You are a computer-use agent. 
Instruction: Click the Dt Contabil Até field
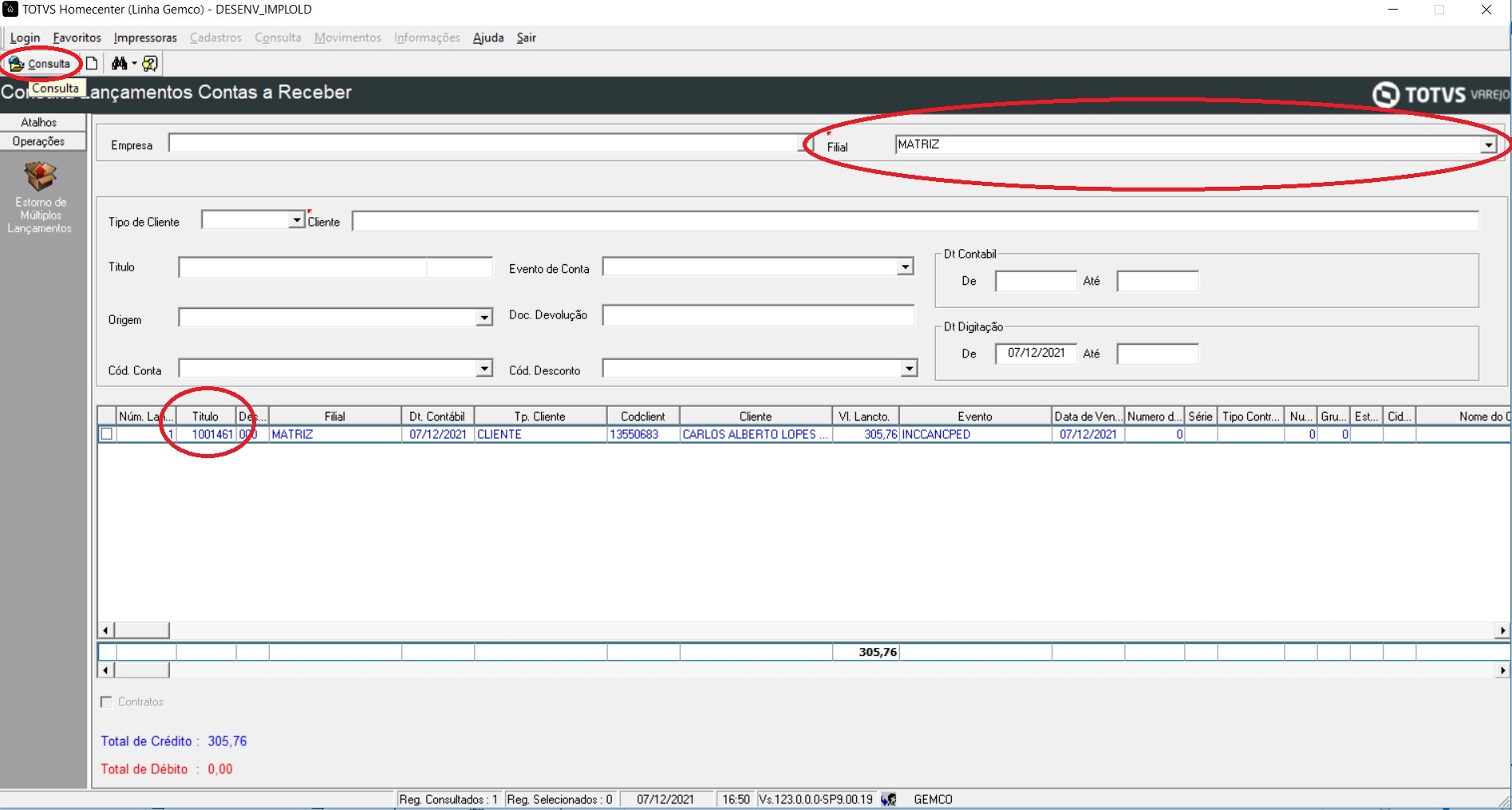click(x=1157, y=281)
